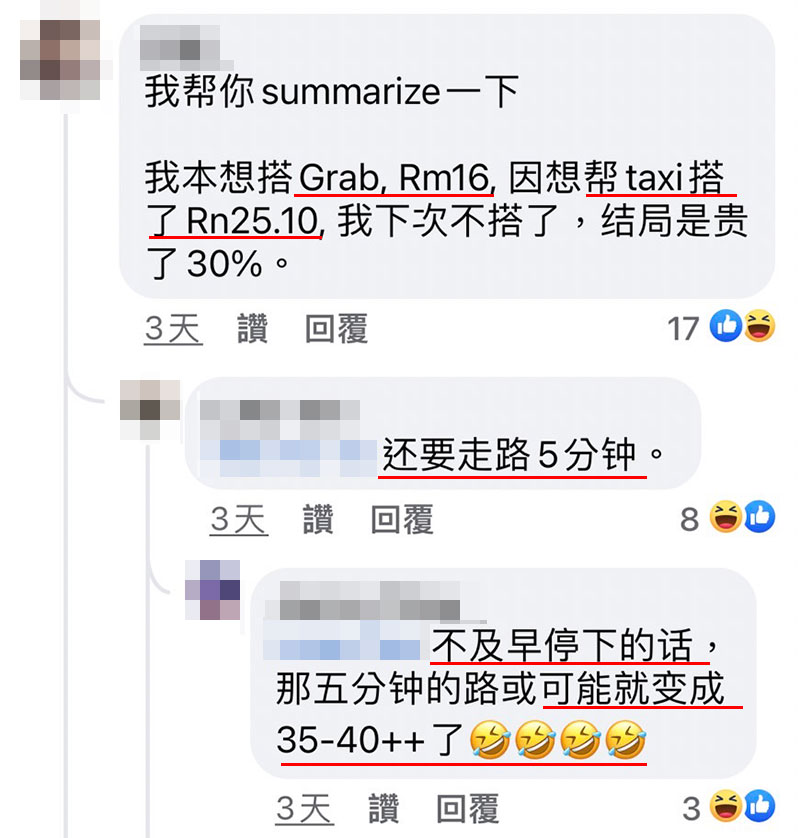
Task: Like the summarize comment with 讚
Action: (x=252, y=328)
